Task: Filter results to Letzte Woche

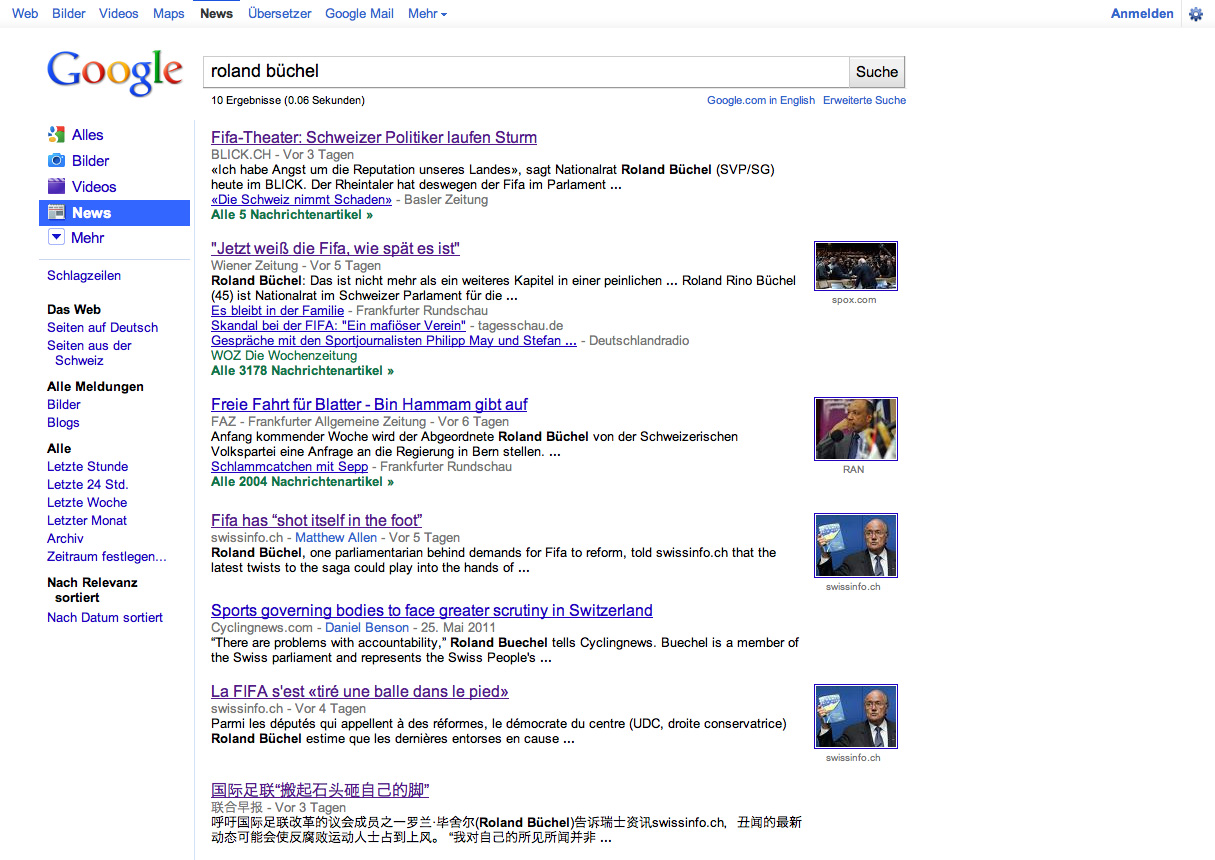Action: (87, 503)
